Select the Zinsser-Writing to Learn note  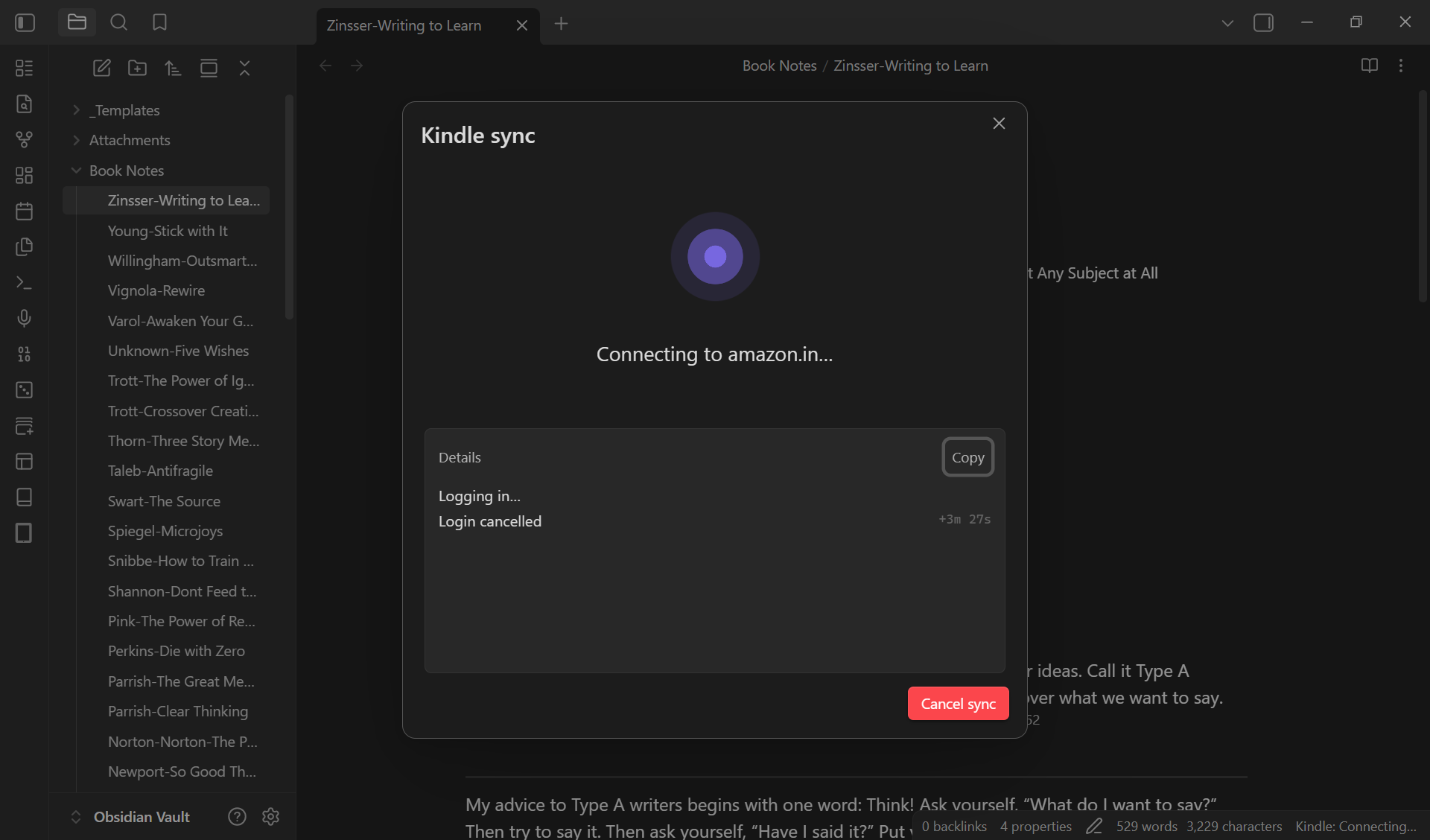click(x=166, y=200)
